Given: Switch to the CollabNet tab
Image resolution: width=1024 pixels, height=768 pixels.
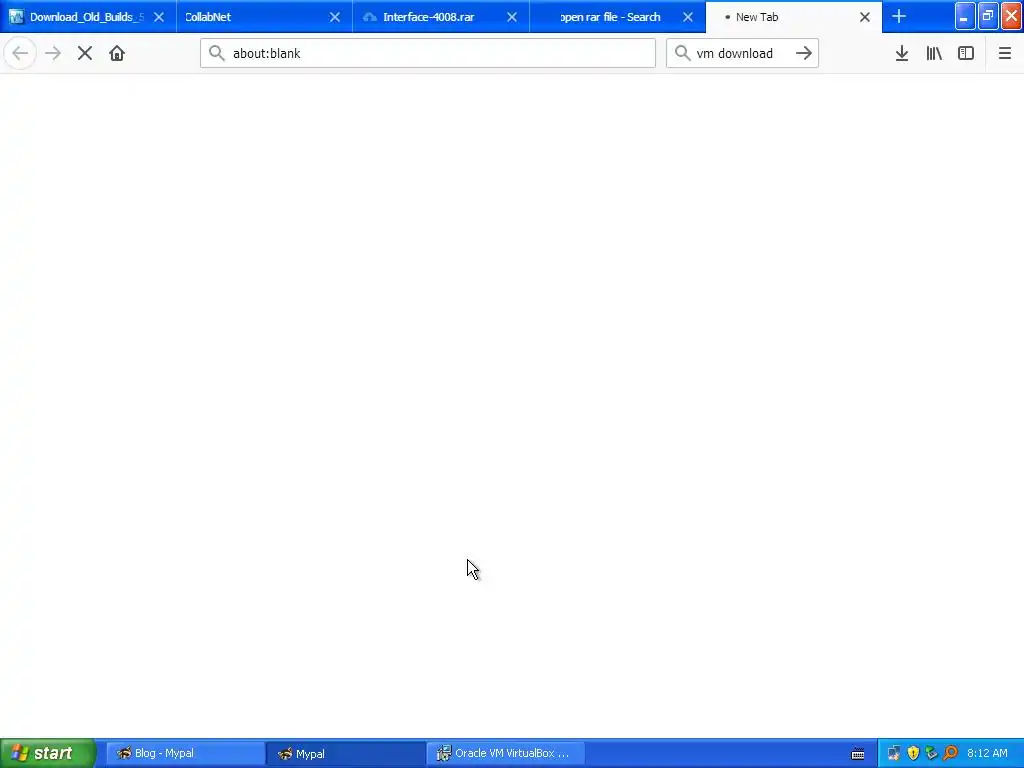Looking at the screenshot, I should coord(264,17).
